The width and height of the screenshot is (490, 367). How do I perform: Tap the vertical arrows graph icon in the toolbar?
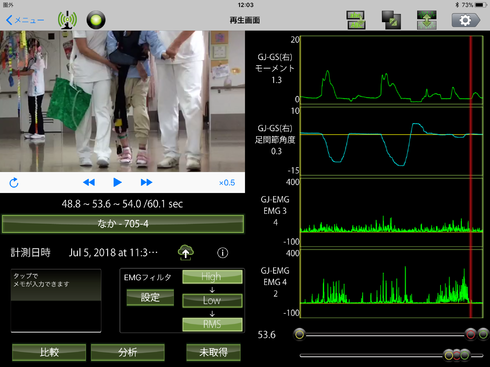click(427, 20)
